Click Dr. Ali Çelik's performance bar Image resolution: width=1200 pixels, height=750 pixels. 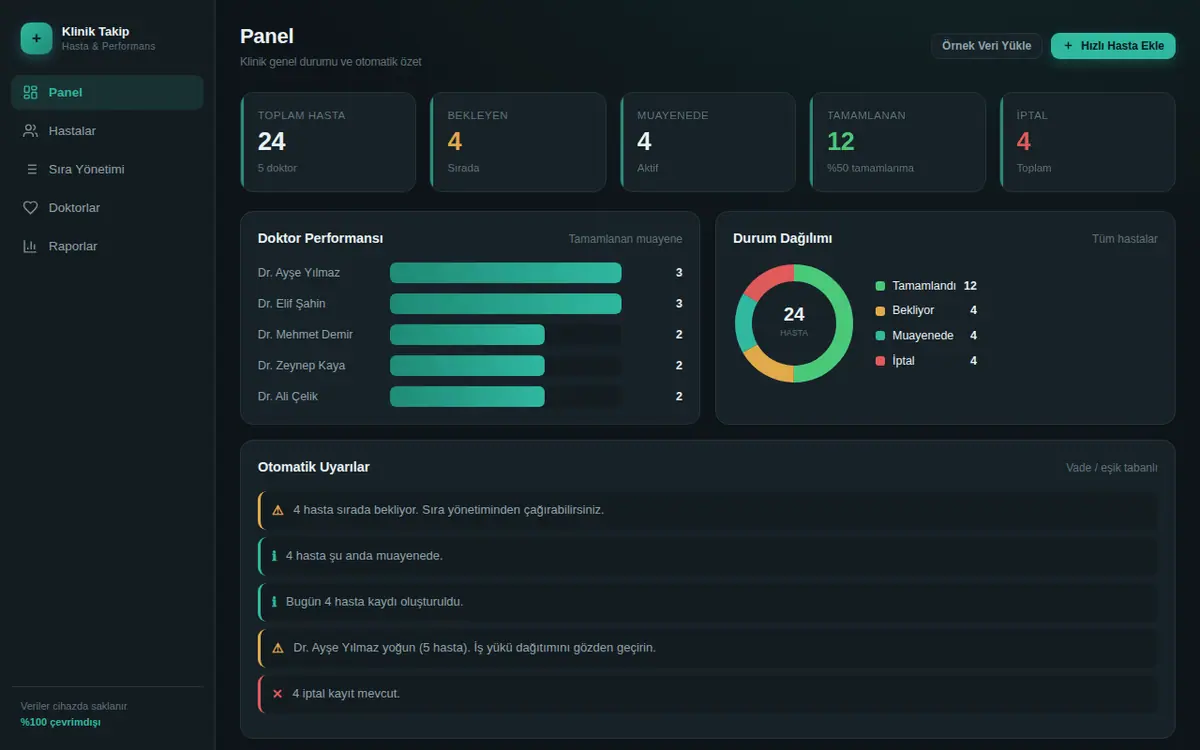pyautogui.click(x=467, y=397)
